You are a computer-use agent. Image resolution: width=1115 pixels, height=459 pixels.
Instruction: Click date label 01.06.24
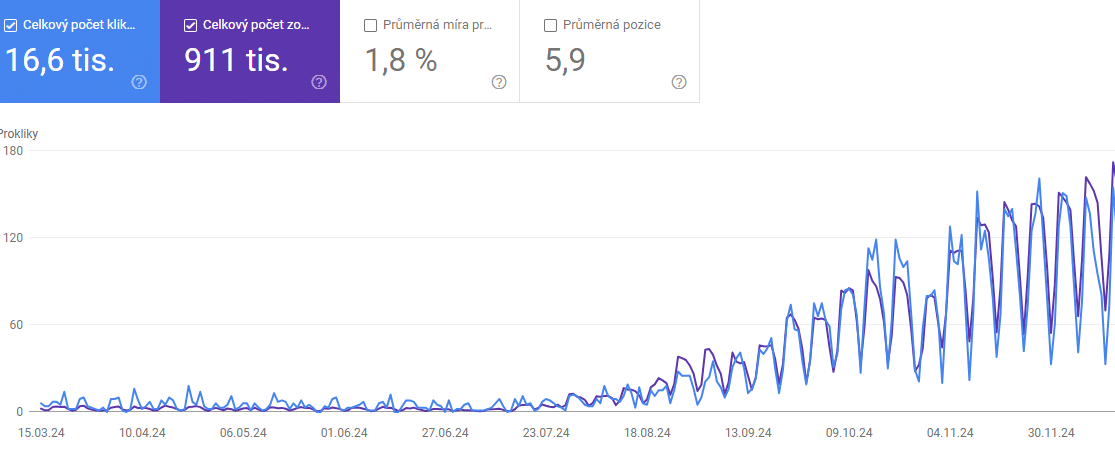click(x=344, y=433)
